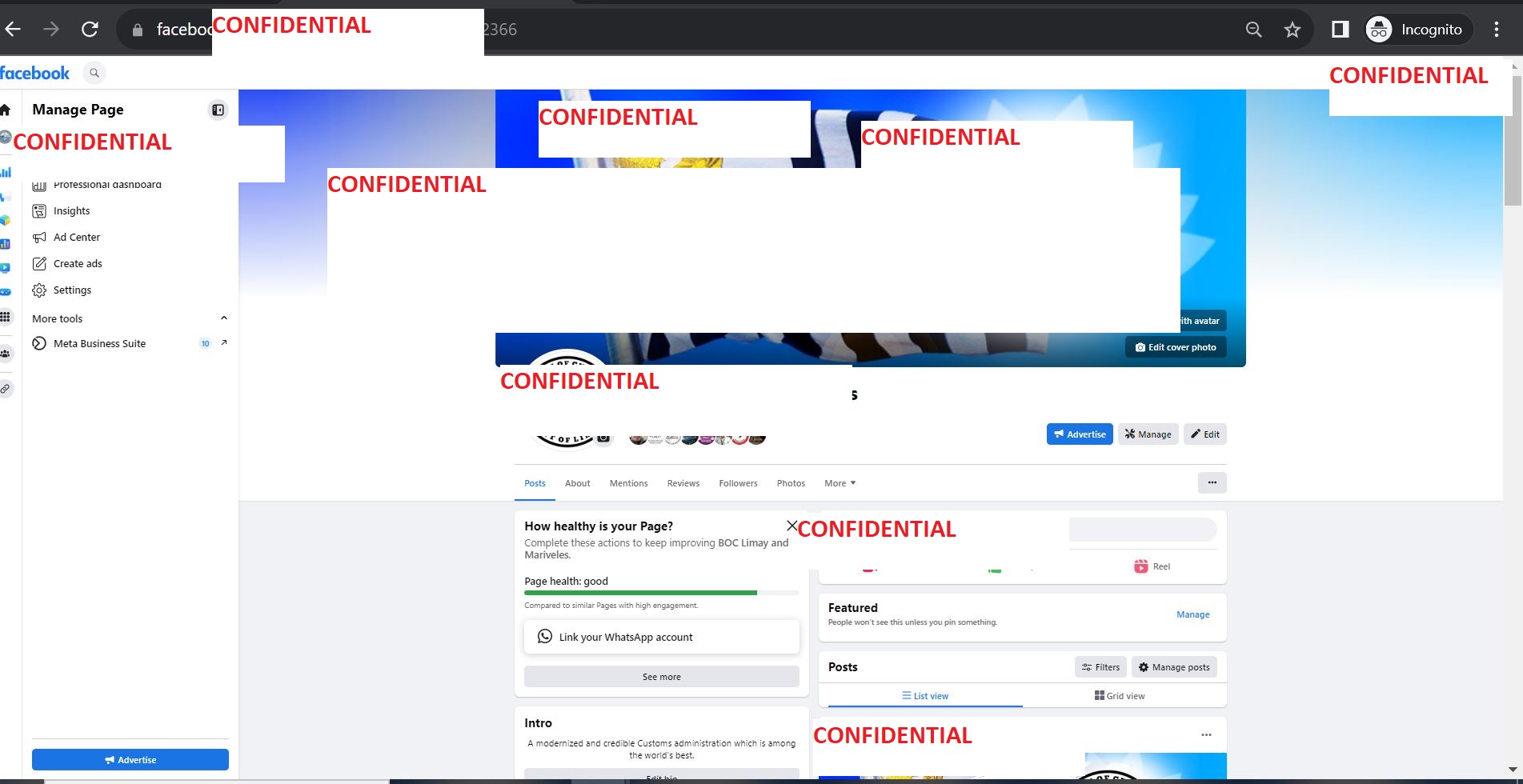
Task: Go to the Followers tab
Action: click(x=738, y=483)
